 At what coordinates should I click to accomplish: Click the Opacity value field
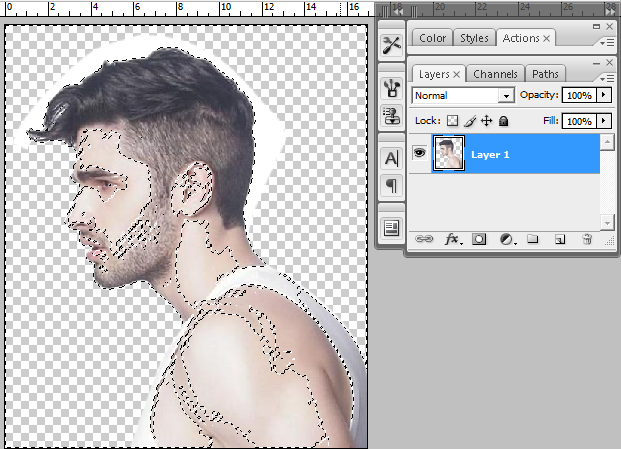pyautogui.click(x=579, y=95)
